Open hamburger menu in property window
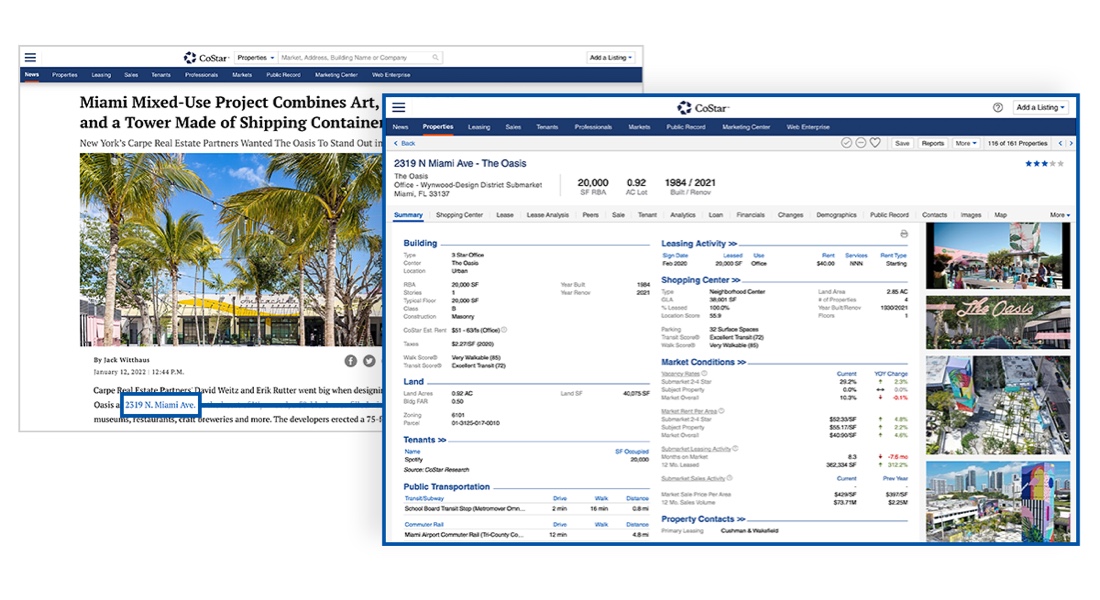Screen dimensions: 1100x600 (x=399, y=107)
